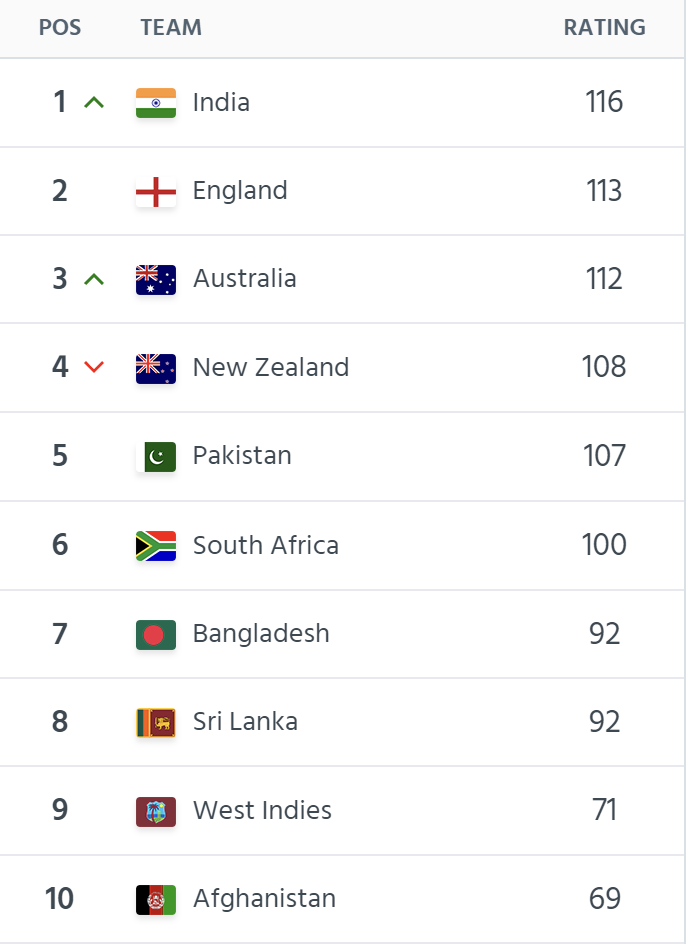Click the India flag icon
This screenshot has height=944, width=686.
pos(156,103)
